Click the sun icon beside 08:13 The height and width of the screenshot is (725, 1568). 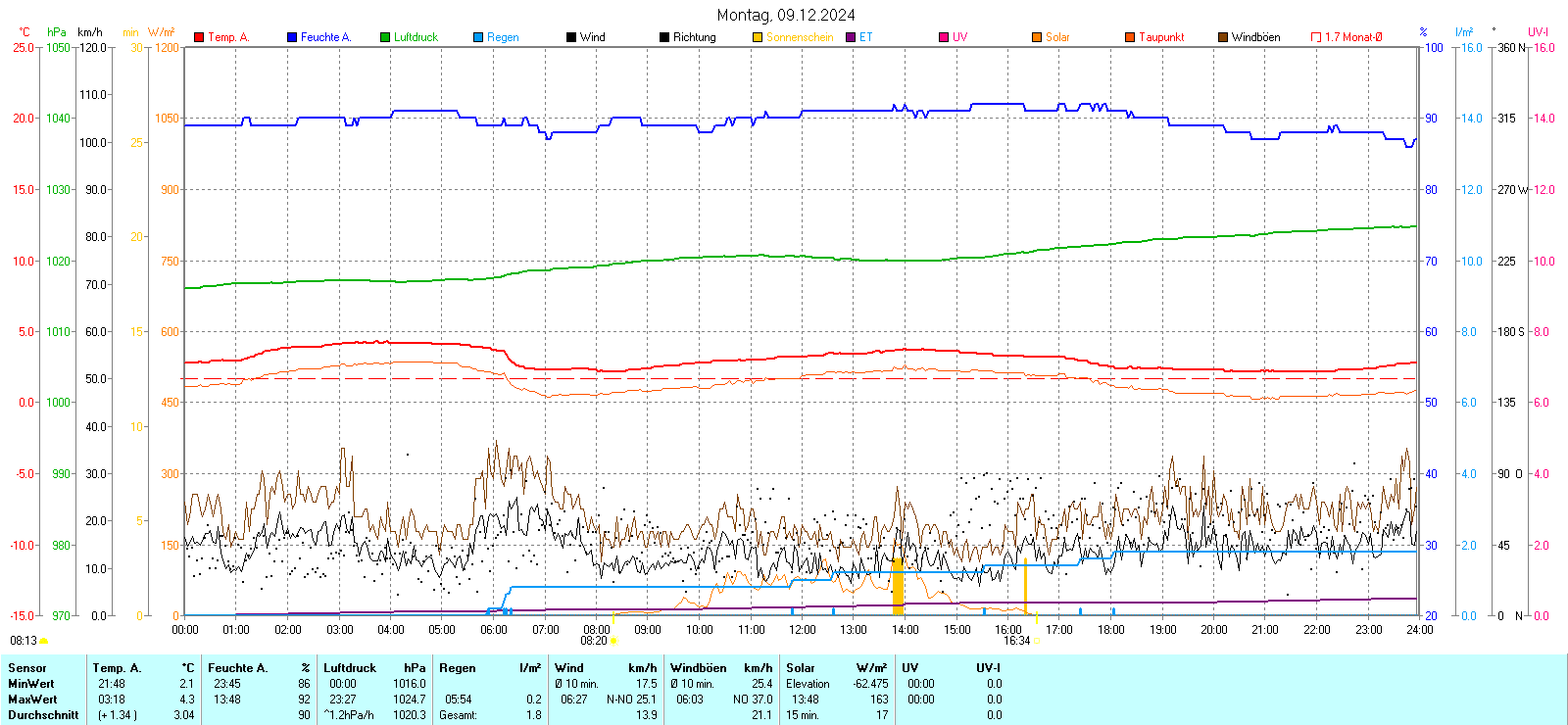43,641
